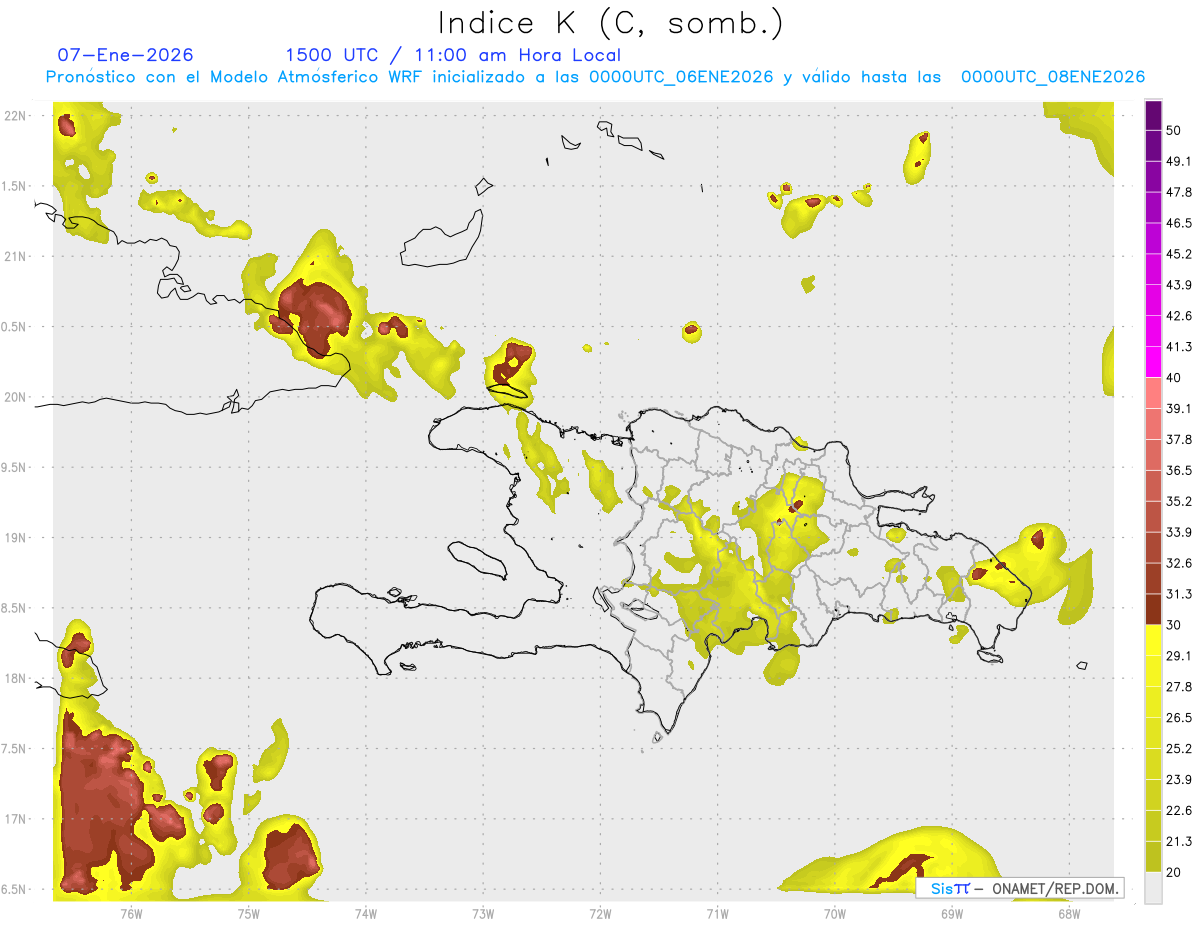Click the colorbar value '30'
This screenshot has height=927, width=1200.
pyautogui.click(x=1174, y=625)
